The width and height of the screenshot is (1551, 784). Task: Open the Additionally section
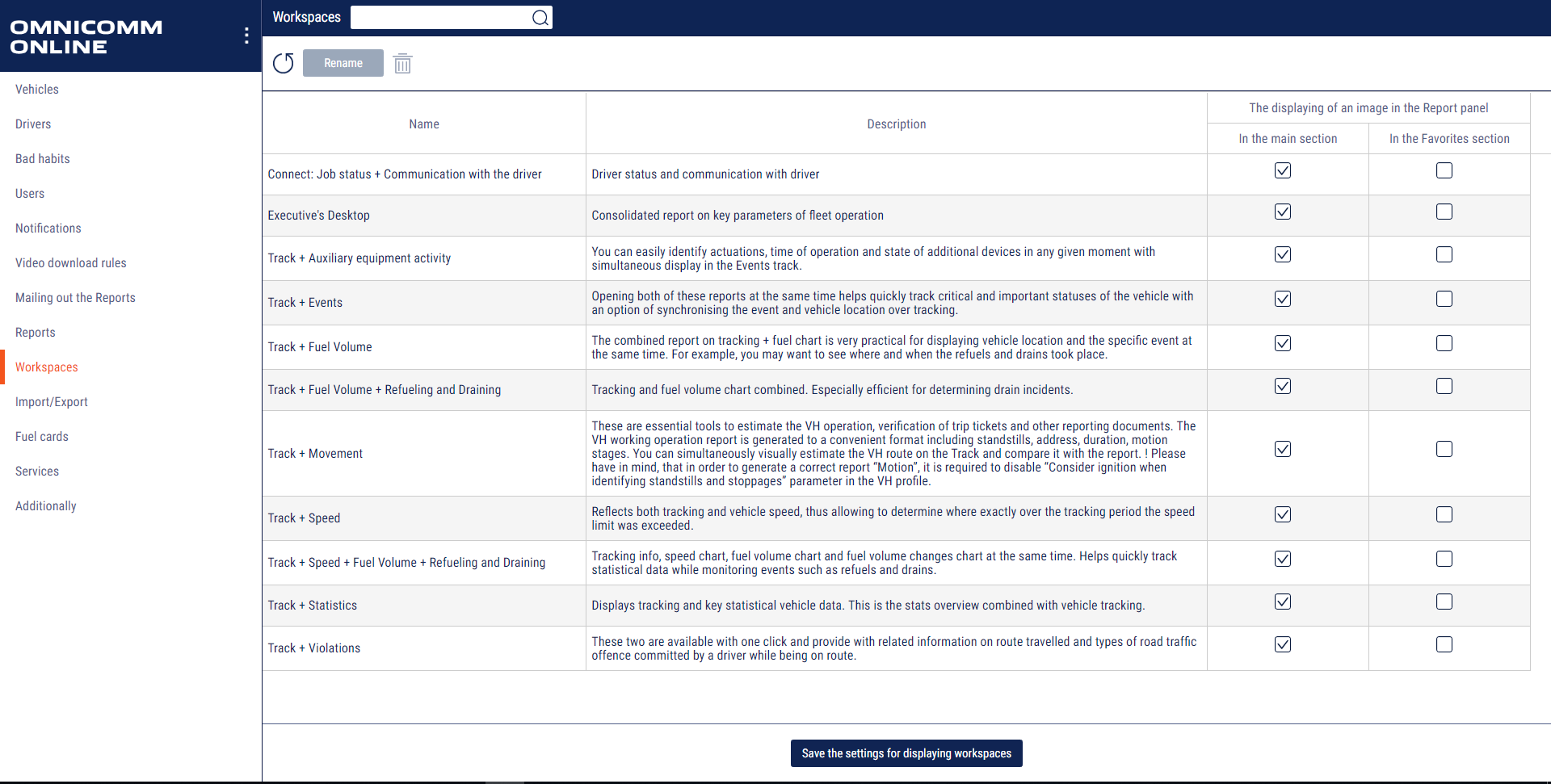click(46, 506)
